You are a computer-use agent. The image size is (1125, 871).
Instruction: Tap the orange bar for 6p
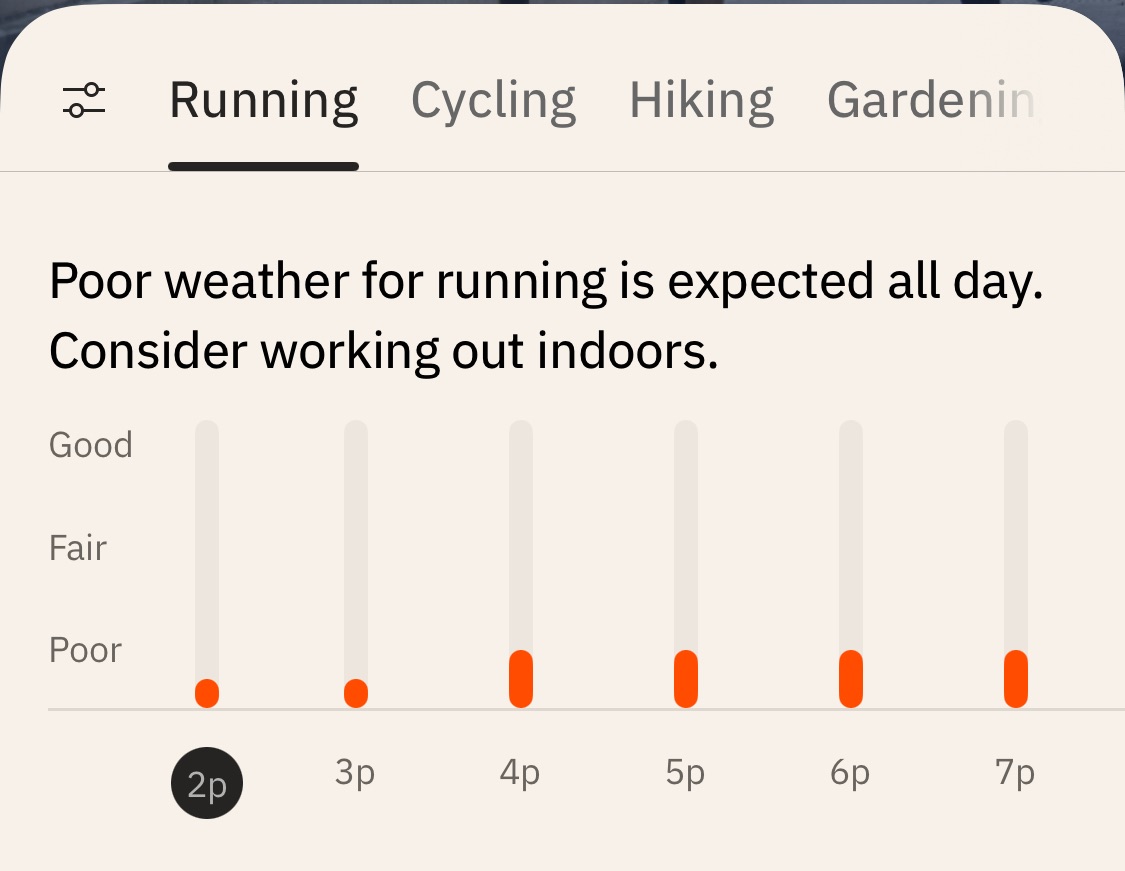851,679
